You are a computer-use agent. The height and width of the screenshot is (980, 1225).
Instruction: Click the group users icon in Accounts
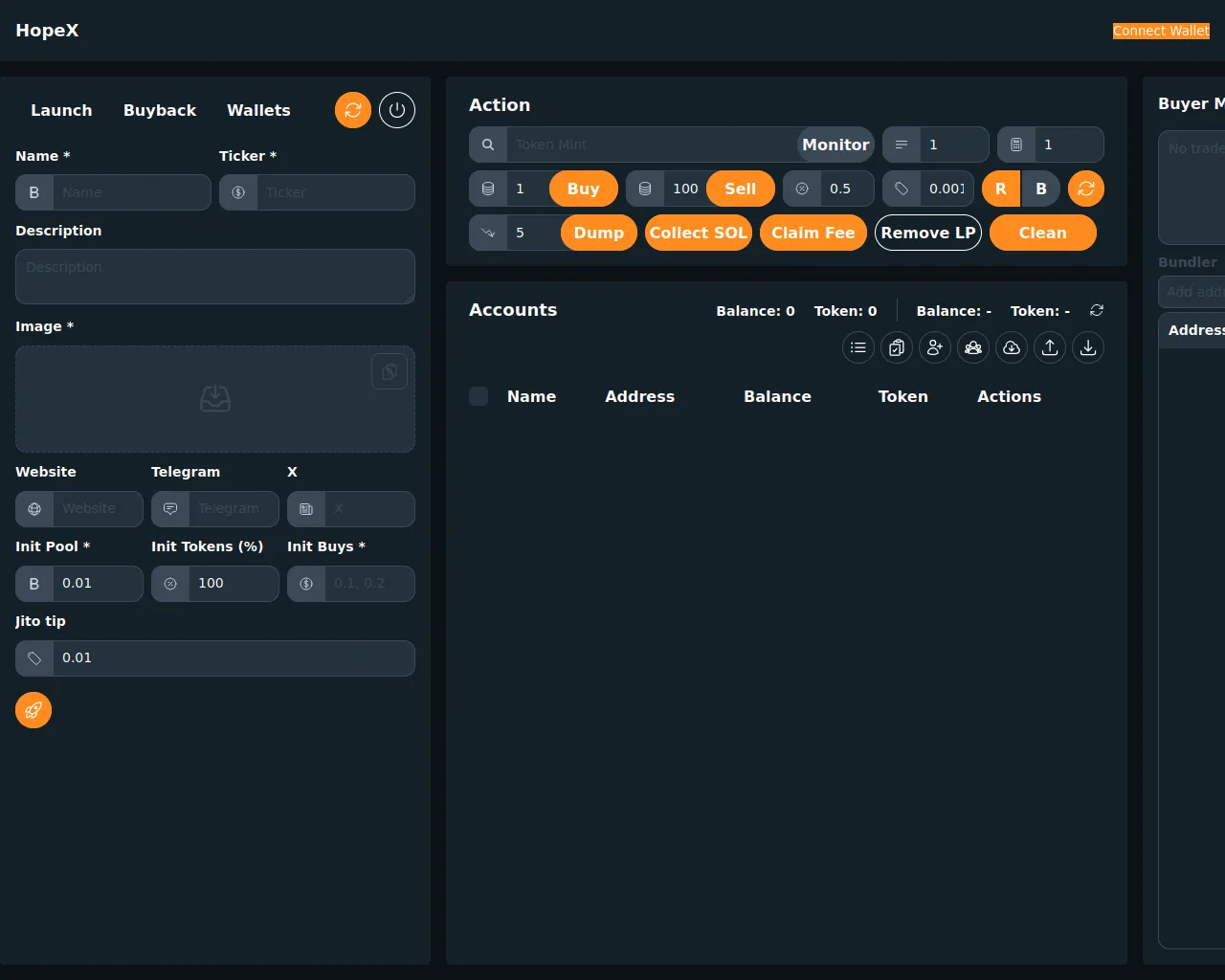pyautogui.click(x=973, y=347)
